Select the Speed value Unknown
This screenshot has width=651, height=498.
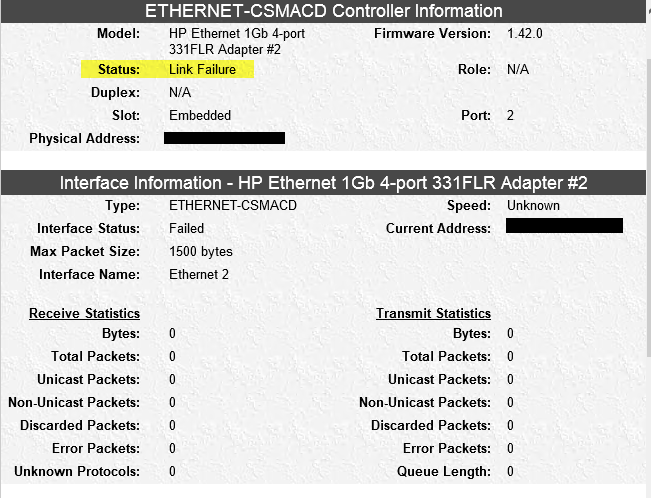(533, 205)
